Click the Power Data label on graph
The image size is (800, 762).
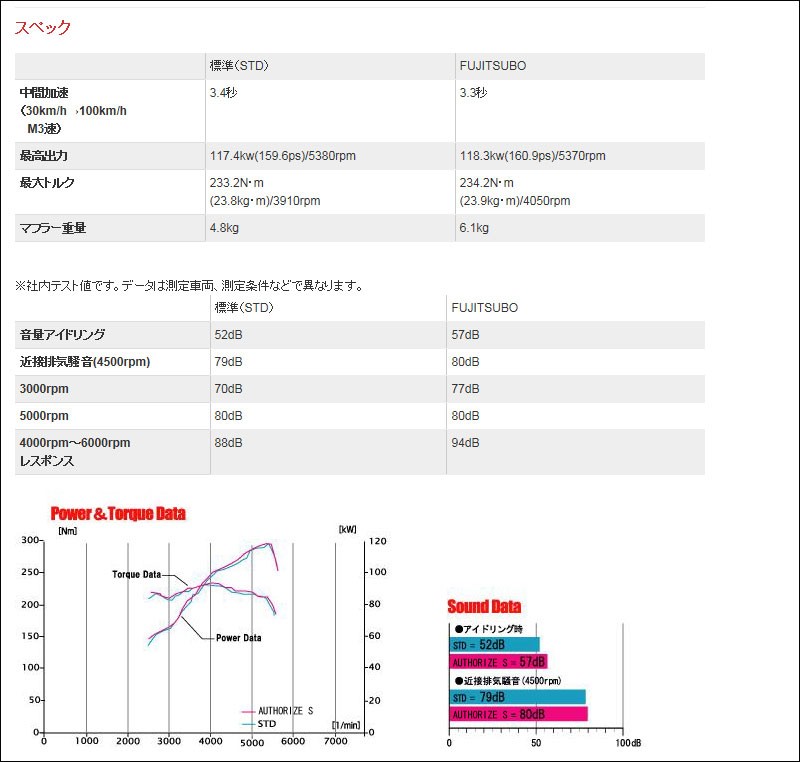click(238, 638)
